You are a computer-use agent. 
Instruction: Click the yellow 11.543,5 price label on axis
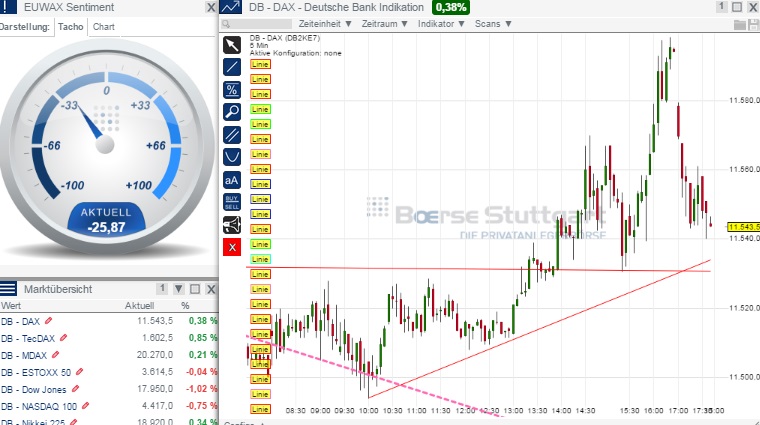coord(744,227)
